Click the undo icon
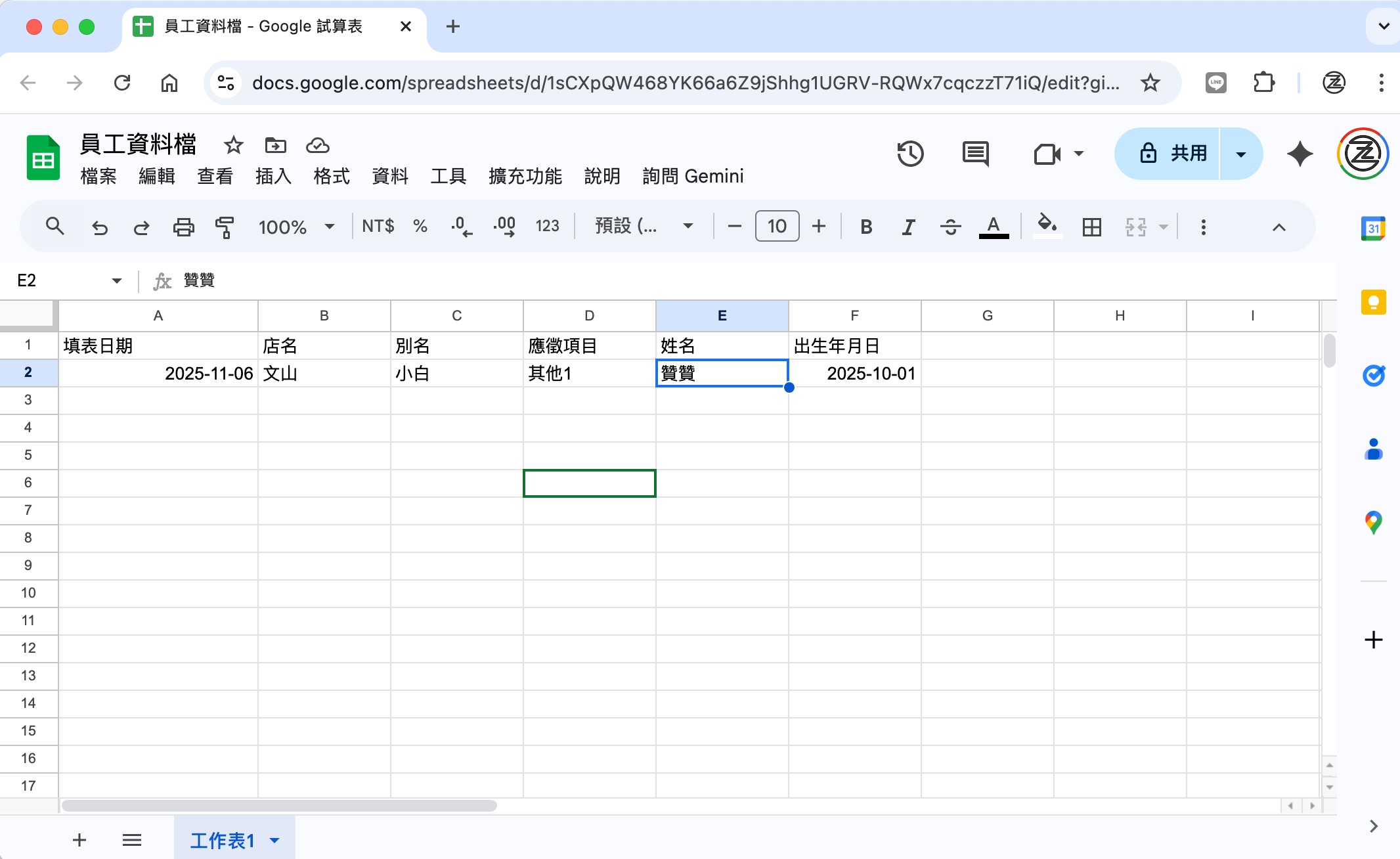1400x859 pixels. [99, 227]
